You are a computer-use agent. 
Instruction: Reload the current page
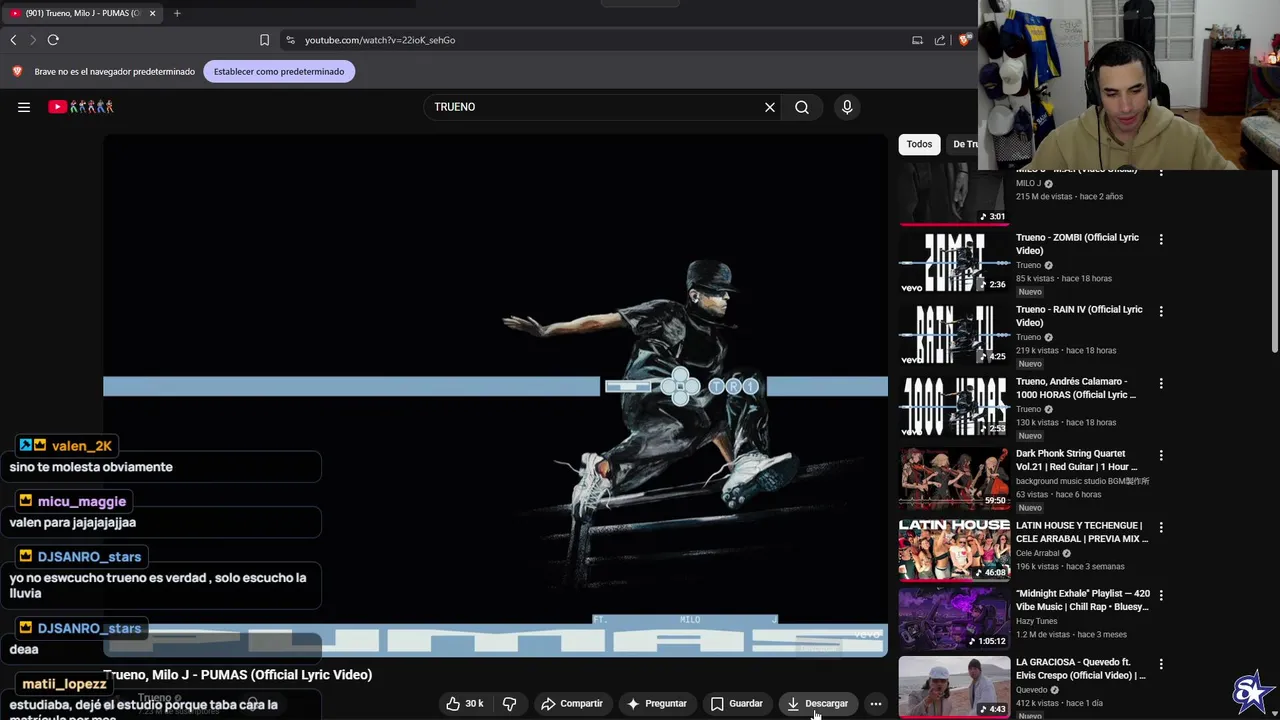coord(53,40)
